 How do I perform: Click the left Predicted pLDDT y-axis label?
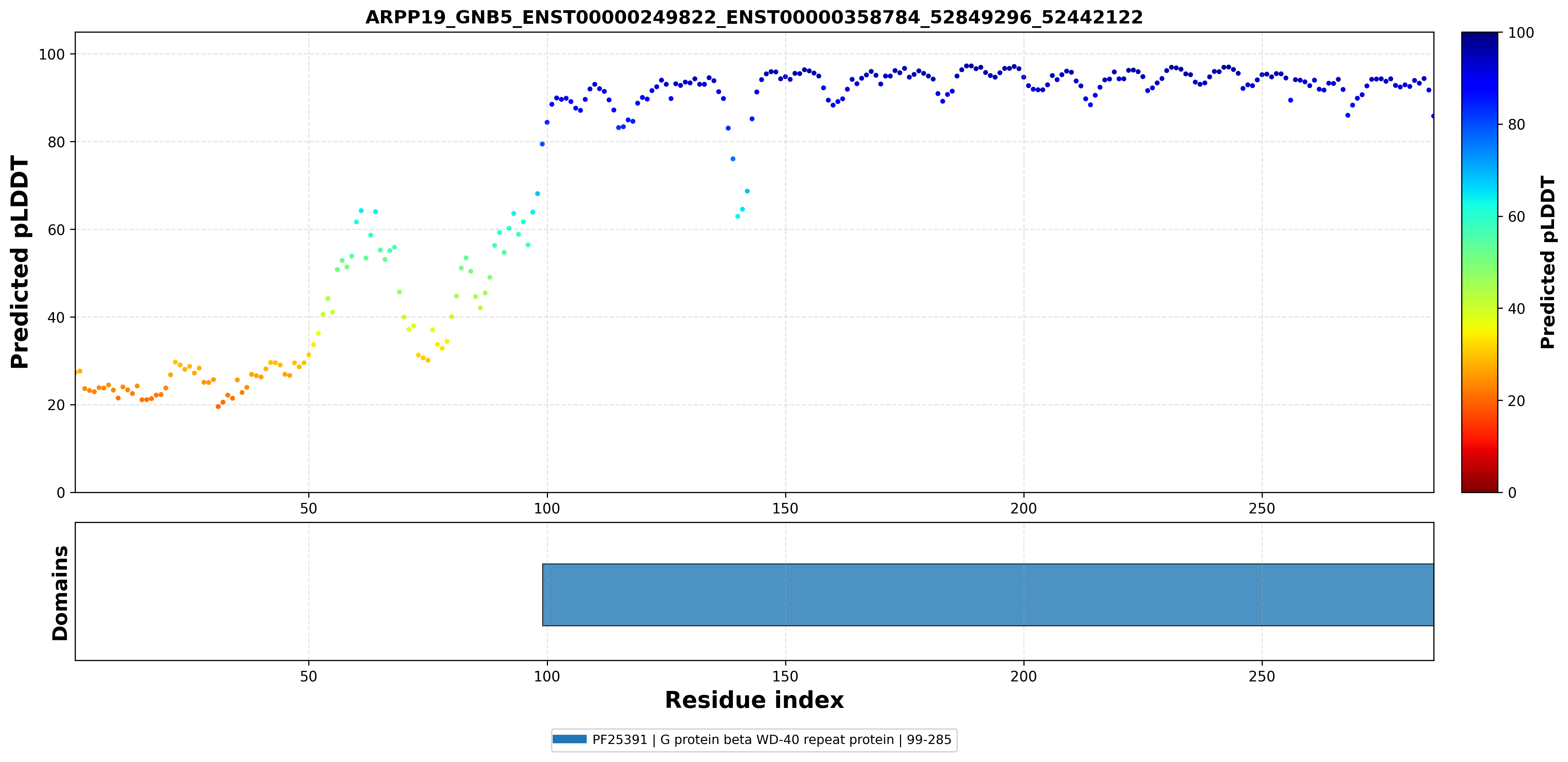[x=19, y=262]
